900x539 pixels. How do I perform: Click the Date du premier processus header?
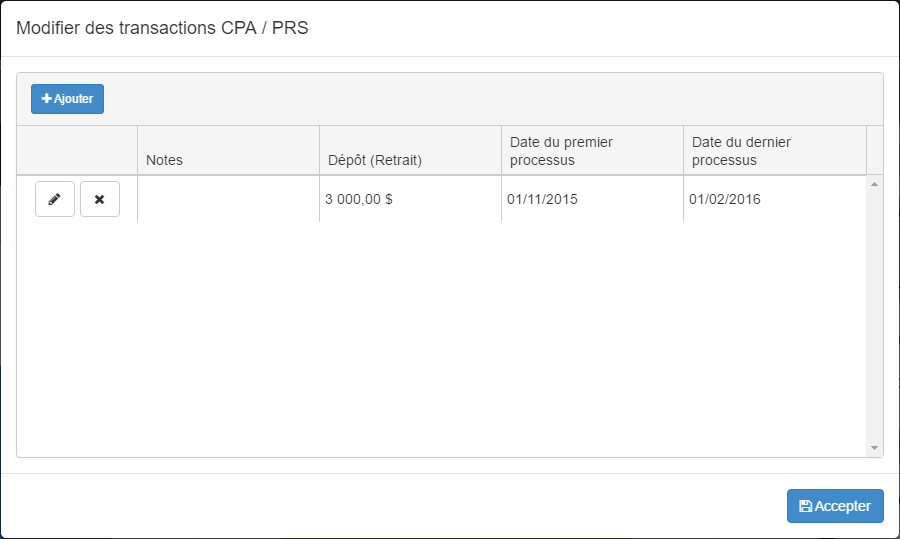coord(561,151)
